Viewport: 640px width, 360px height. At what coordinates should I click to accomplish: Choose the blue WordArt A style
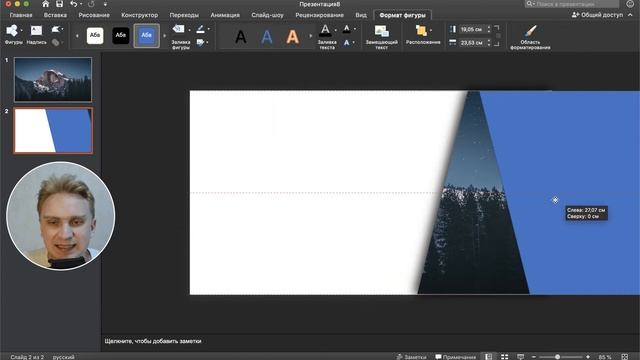[x=267, y=37]
